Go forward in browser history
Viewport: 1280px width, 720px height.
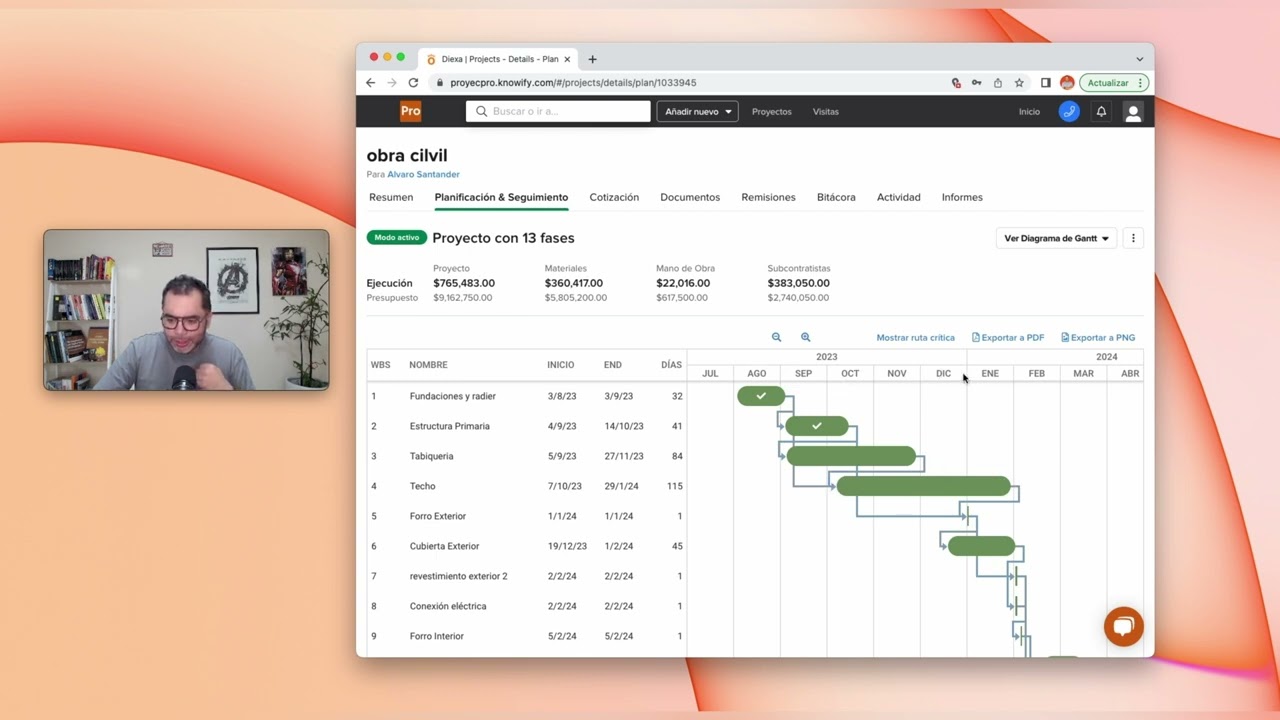pos(391,83)
